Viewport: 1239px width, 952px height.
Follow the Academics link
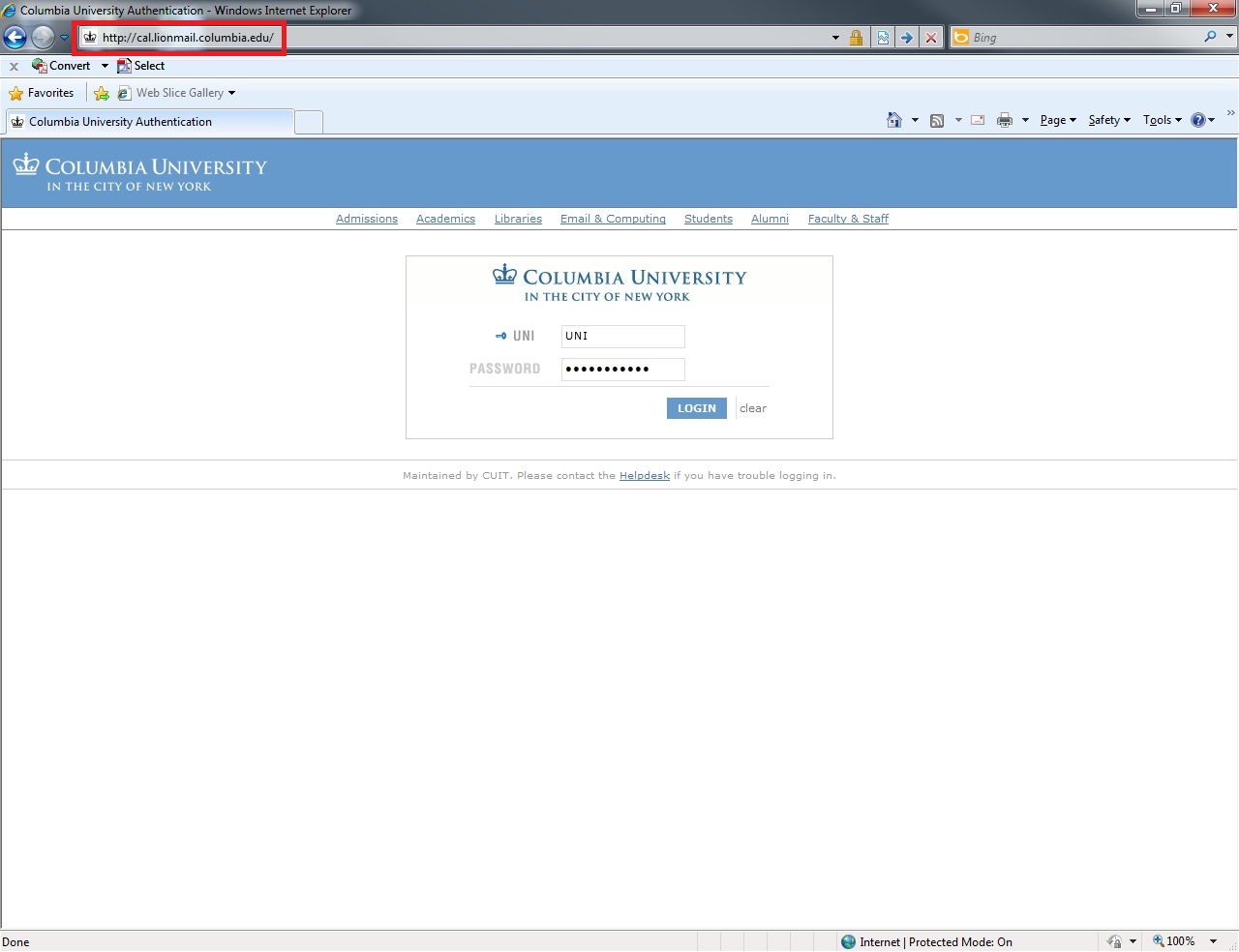445,219
